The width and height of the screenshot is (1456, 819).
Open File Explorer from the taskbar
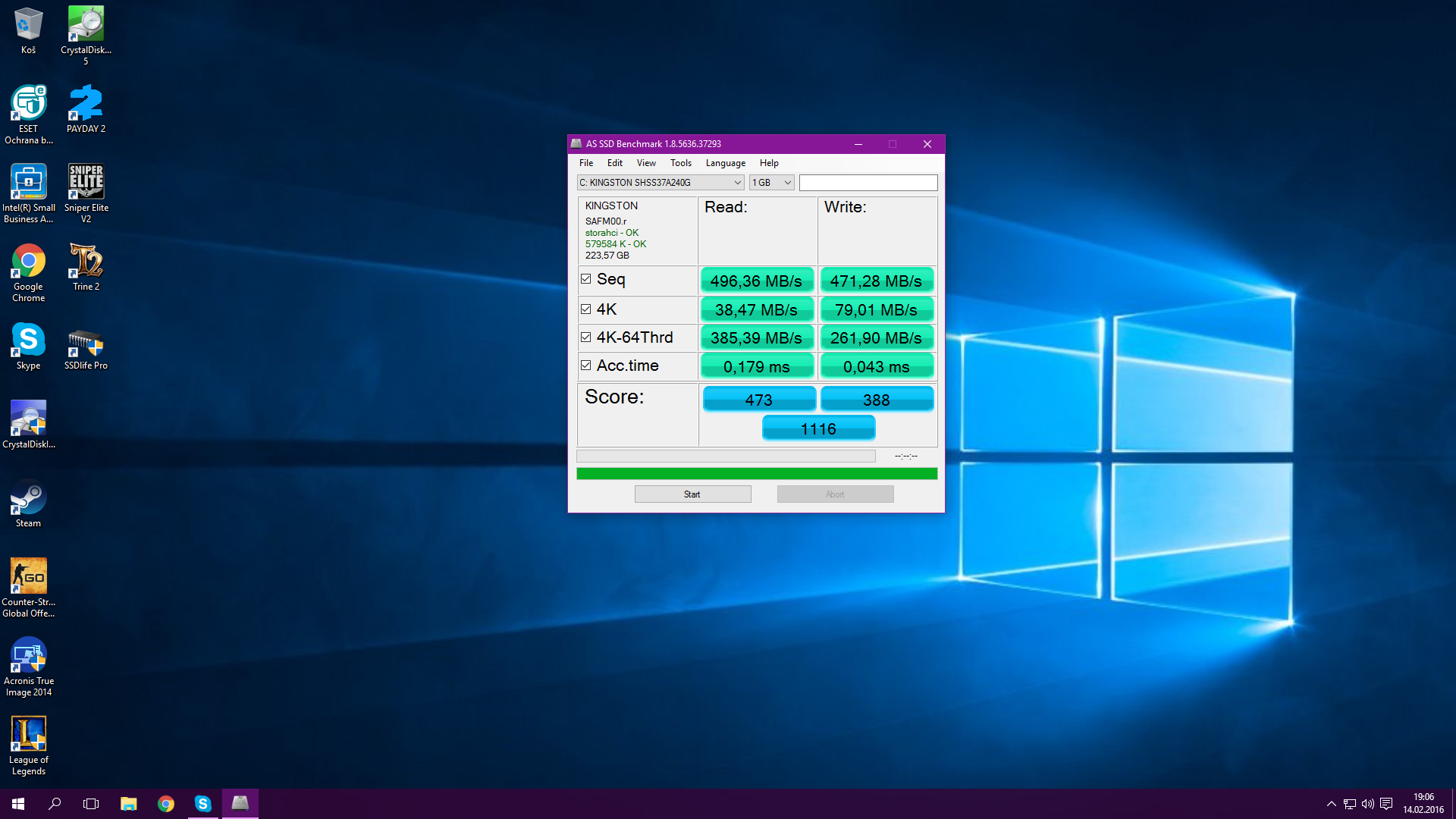tap(128, 804)
